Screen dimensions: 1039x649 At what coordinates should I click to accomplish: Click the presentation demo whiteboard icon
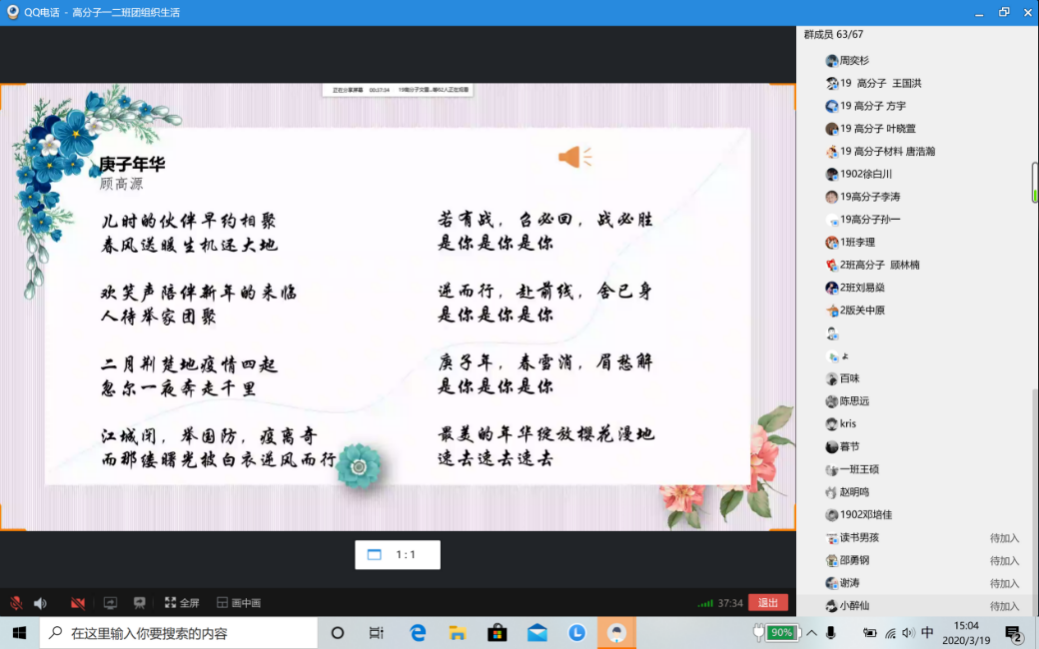click(140, 603)
